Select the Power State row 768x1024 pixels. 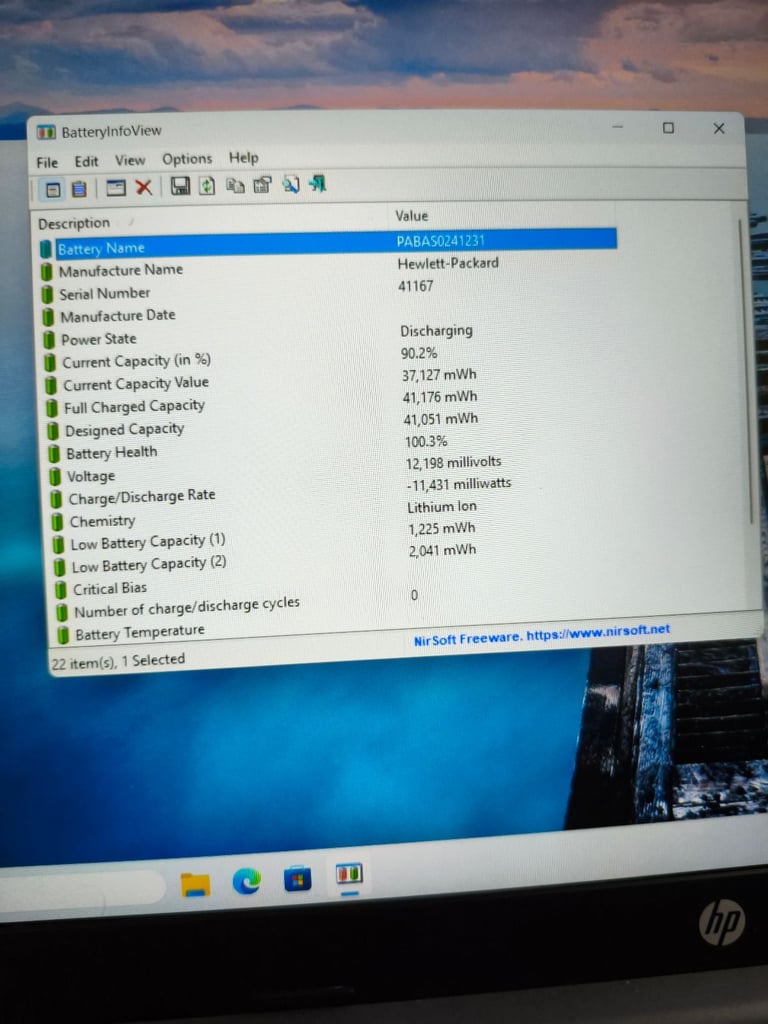[330, 335]
